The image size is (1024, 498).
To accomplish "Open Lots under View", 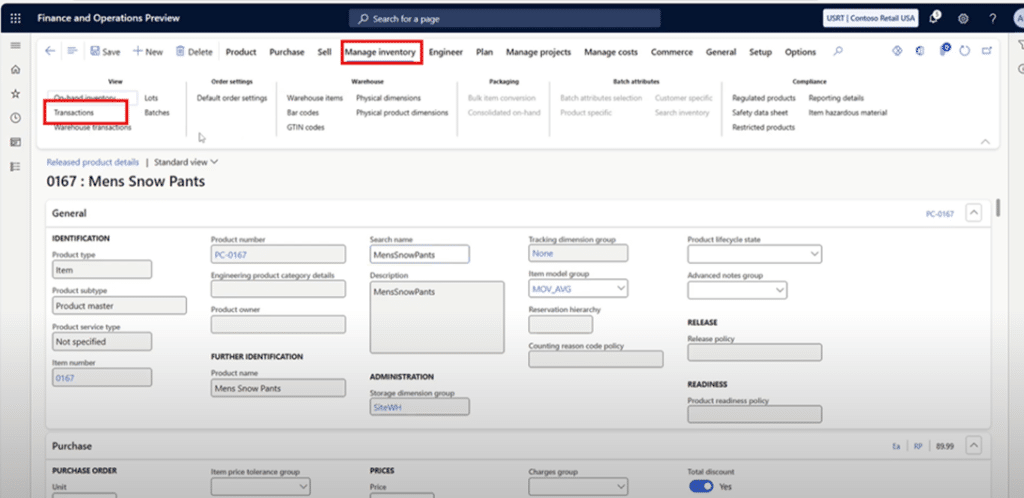I will tap(151, 98).
